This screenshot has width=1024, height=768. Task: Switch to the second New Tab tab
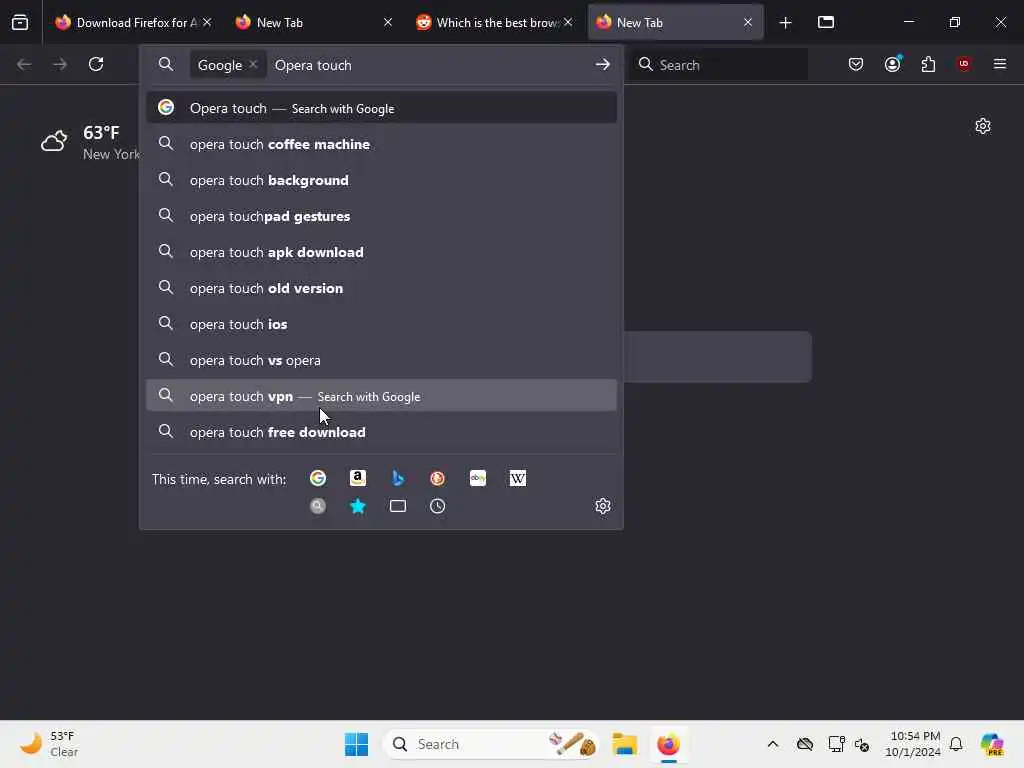coord(675,23)
